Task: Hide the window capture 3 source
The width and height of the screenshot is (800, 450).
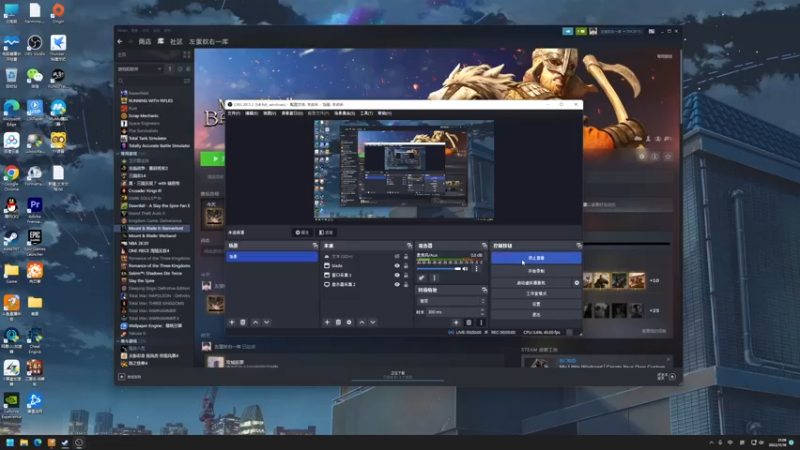Action: coord(397,275)
